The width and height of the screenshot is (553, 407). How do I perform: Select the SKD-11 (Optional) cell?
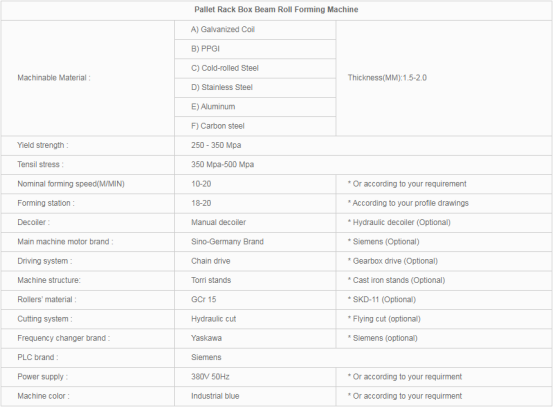444,300
